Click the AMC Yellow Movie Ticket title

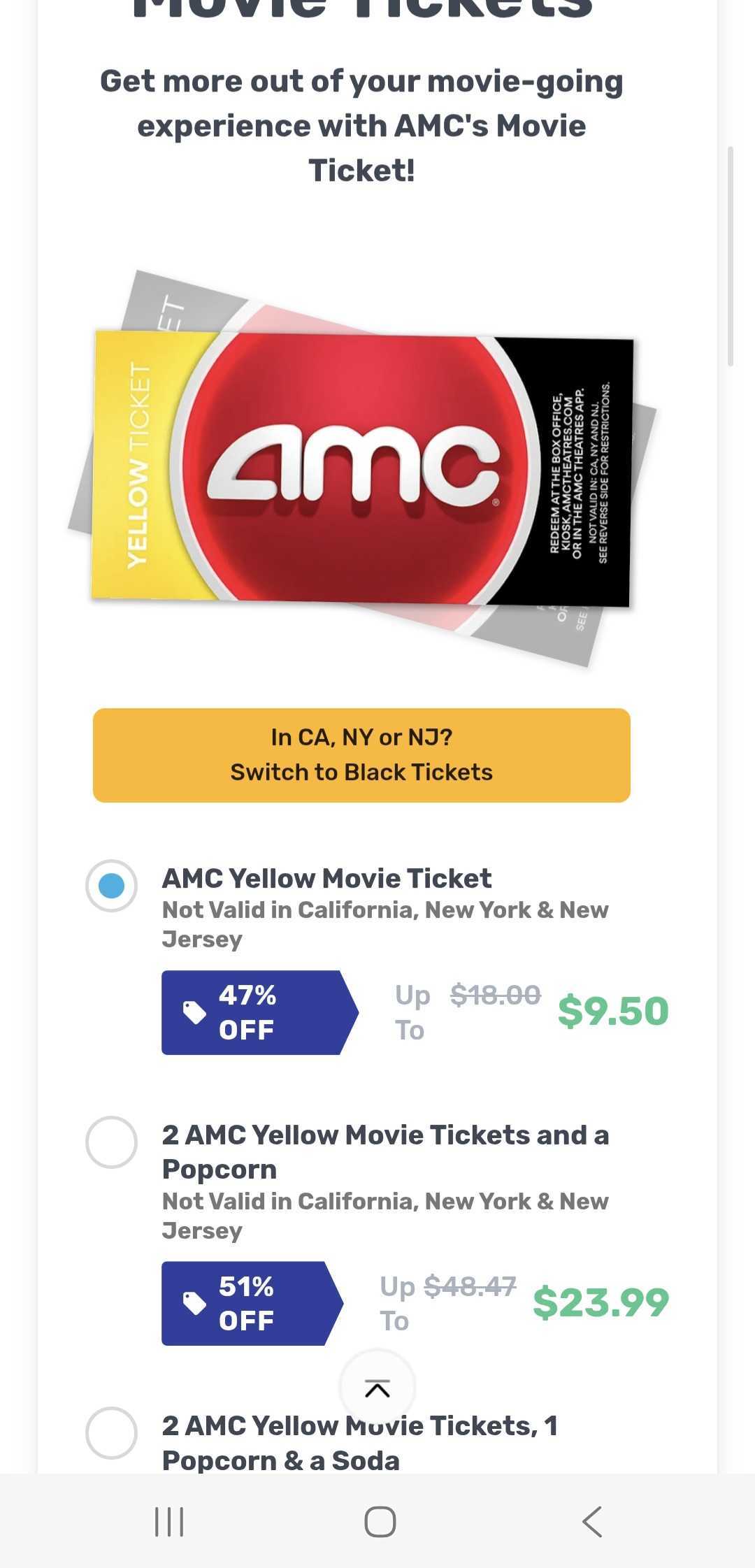[326, 878]
